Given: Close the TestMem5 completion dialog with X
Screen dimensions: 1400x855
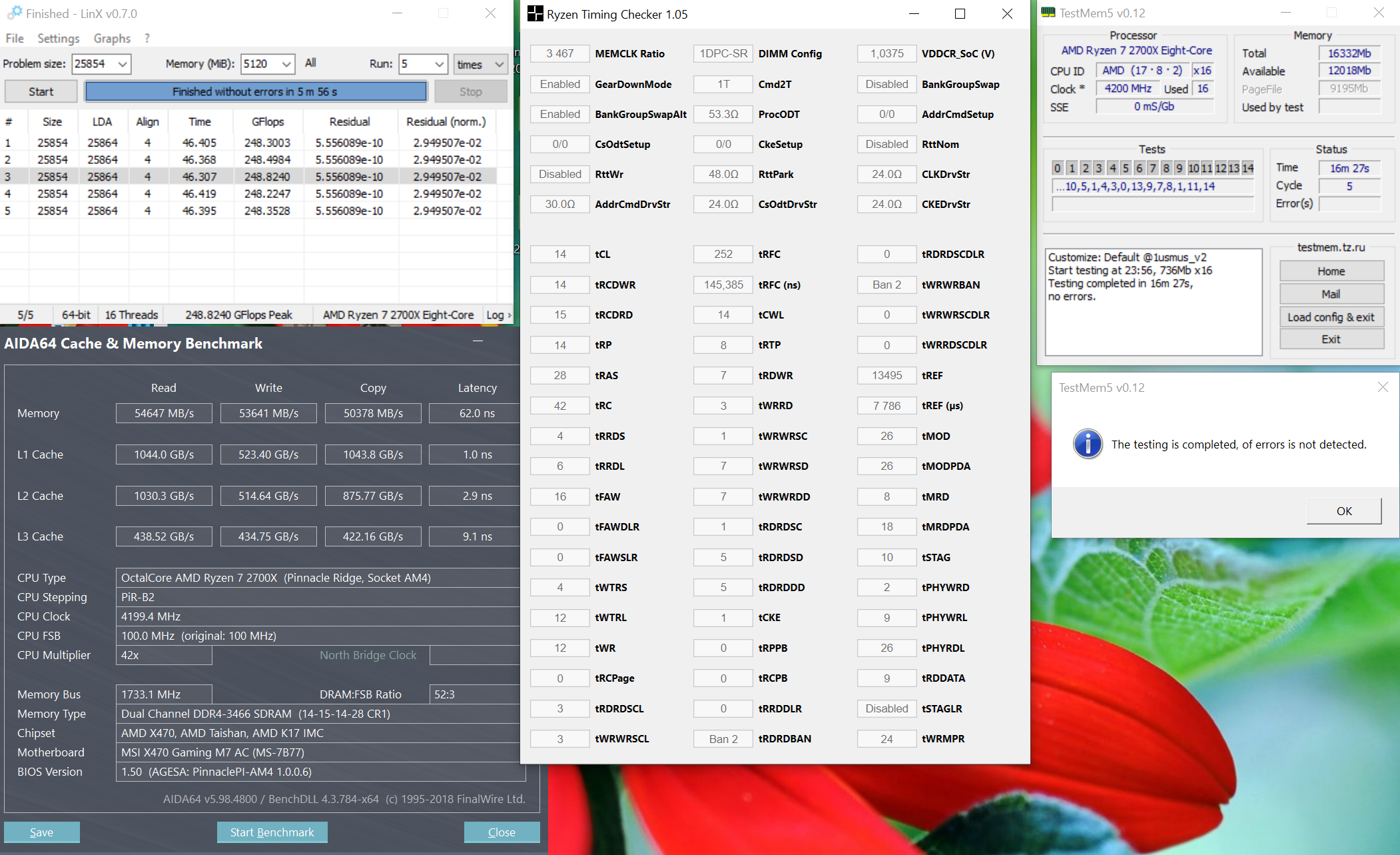Looking at the screenshot, I should [x=1383, y=387].
